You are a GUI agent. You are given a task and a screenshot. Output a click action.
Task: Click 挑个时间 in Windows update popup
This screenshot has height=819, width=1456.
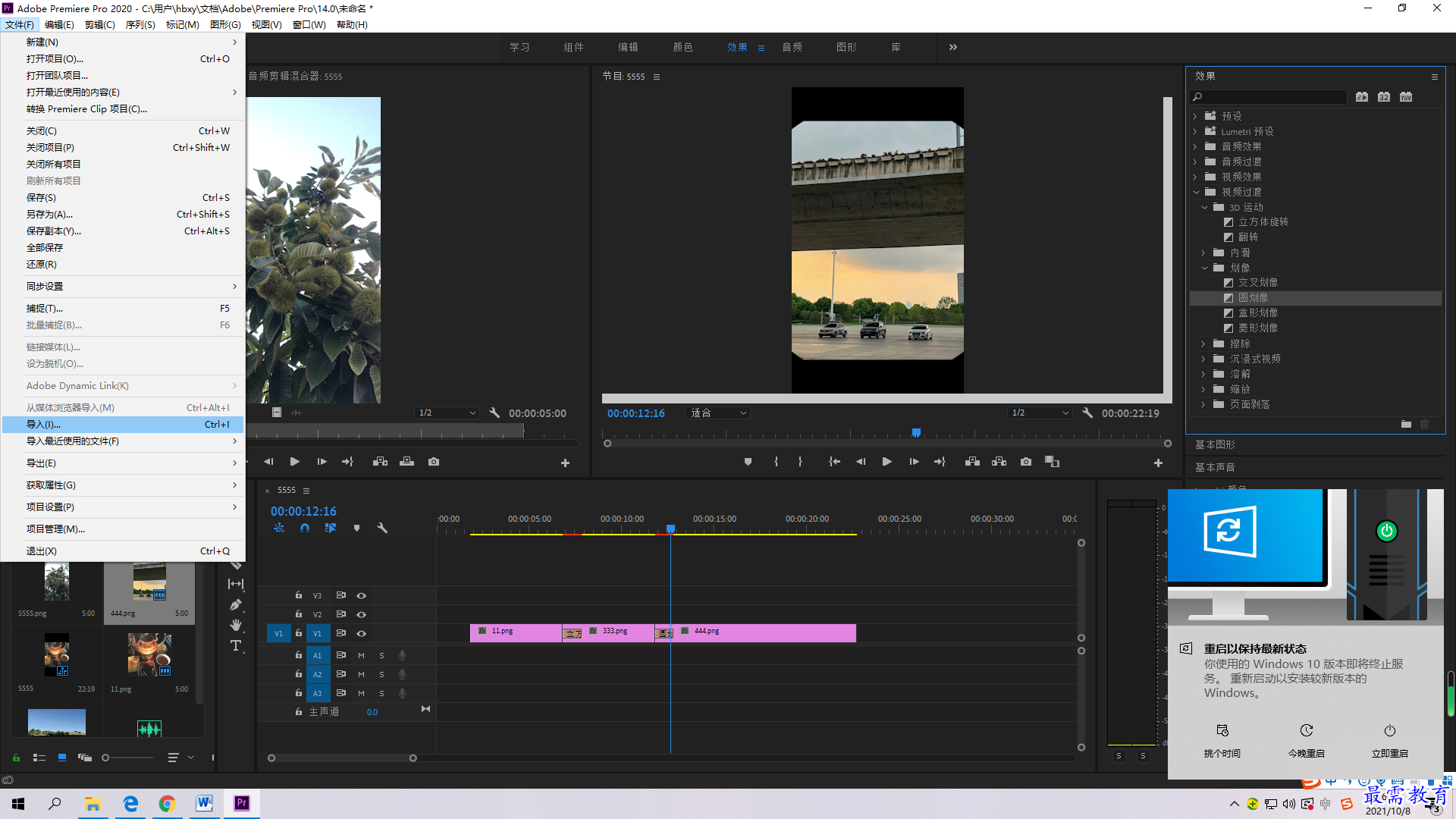[x=1222, y=741]
